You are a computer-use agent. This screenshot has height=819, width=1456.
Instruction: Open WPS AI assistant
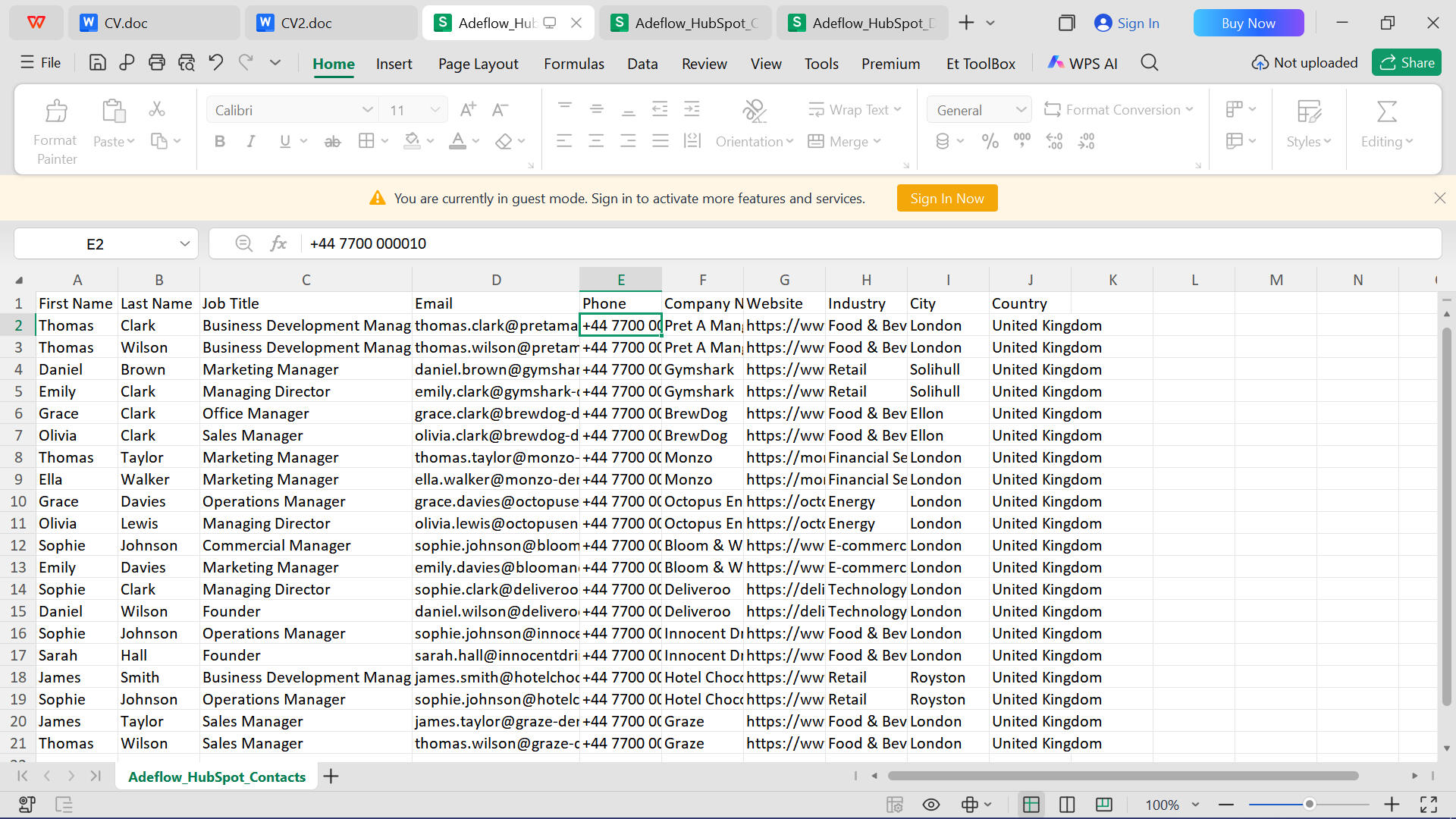1082,64
